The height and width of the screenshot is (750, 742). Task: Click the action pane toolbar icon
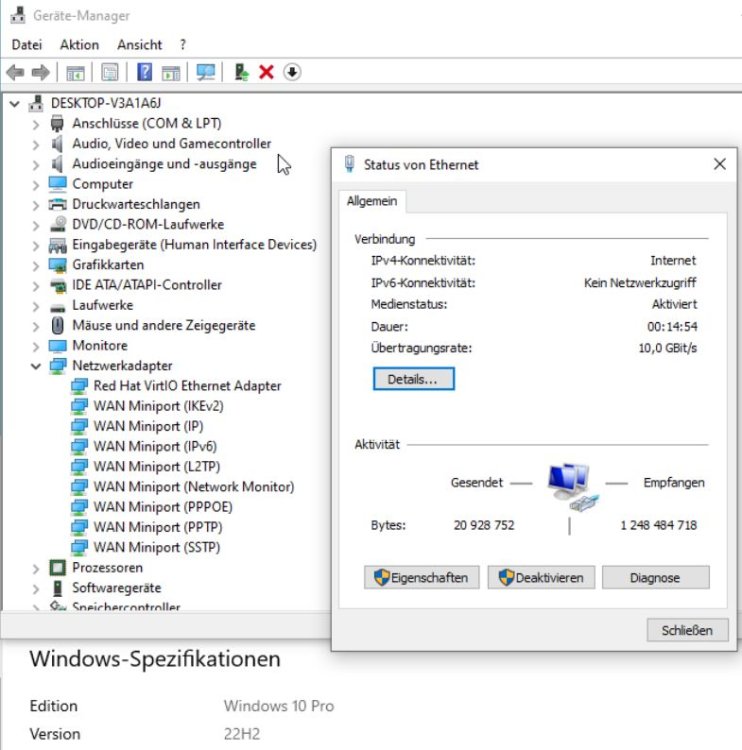click(x=171, y=73)
